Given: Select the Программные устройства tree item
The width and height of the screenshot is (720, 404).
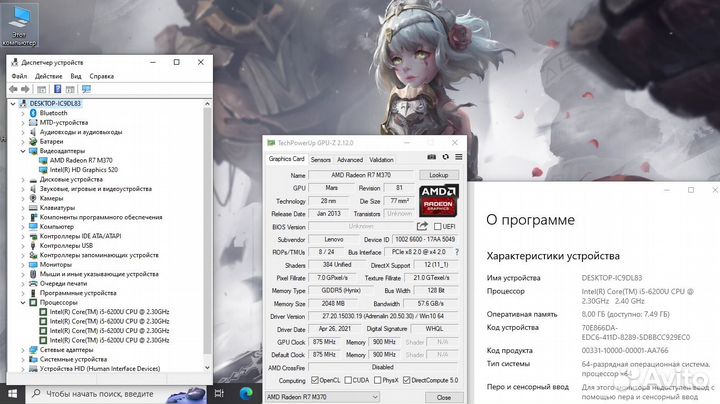Looking at the screenshot, I should tap(78, 293).
